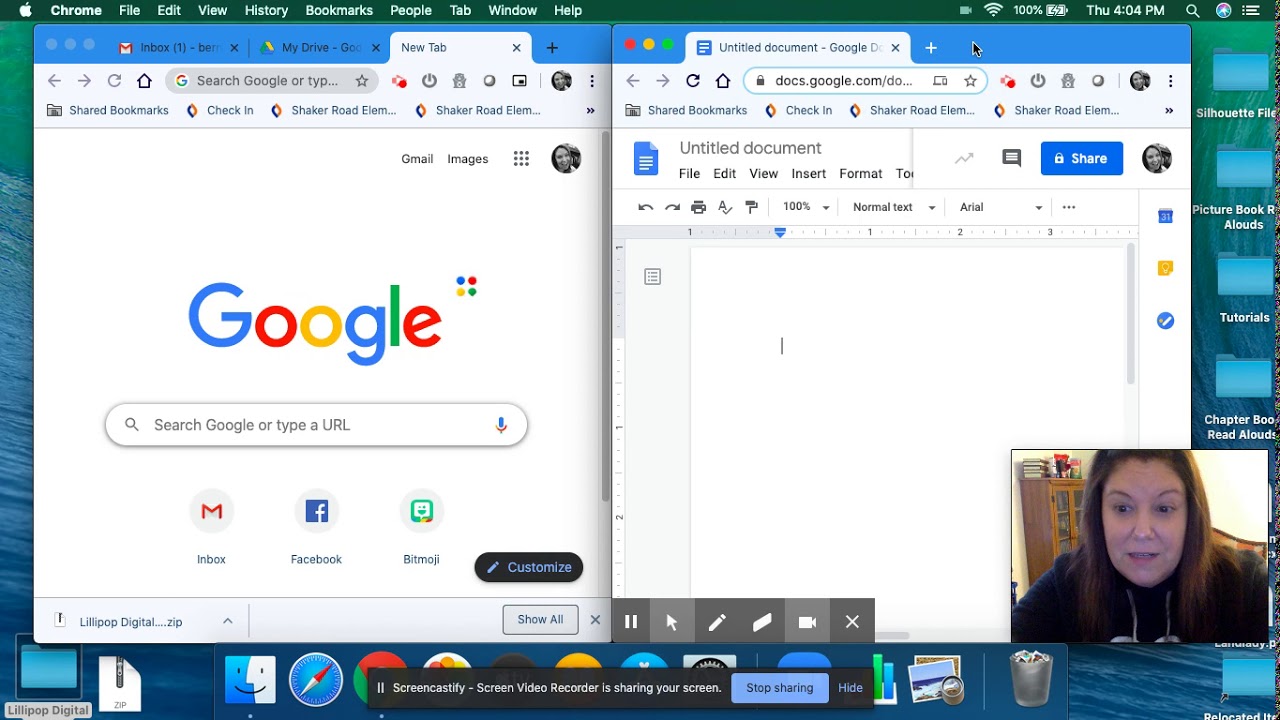1280x720 pixels.
Task: Open the Edit menu in Google Docs
Action: [x=724, y=174]
